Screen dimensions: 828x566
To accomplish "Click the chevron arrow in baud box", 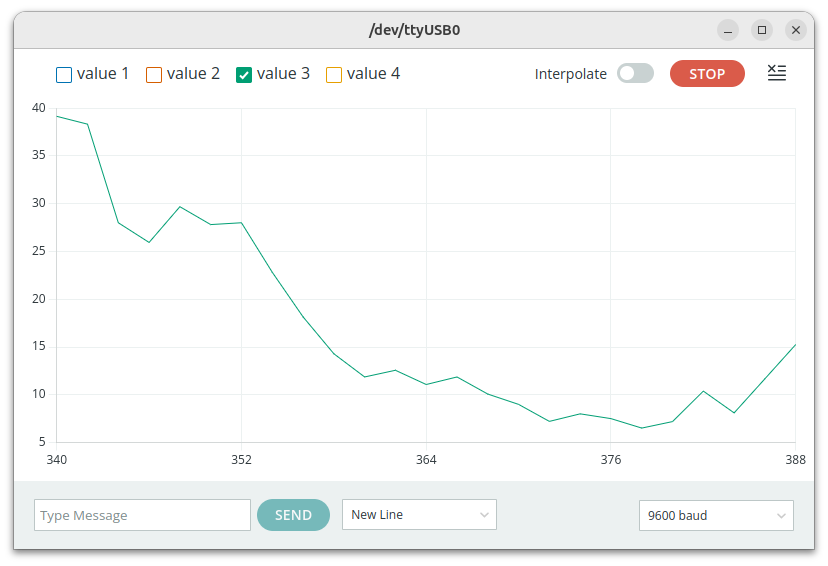I will coord(781,516).
